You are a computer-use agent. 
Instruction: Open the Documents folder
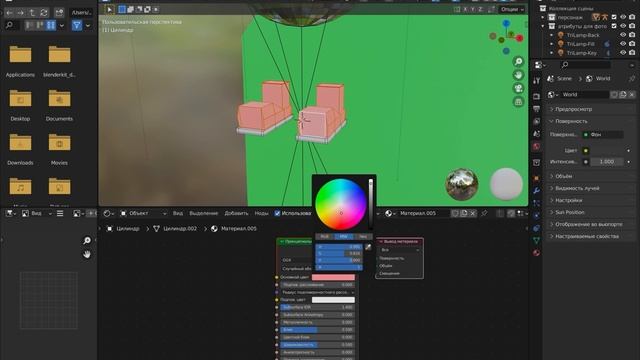coord(59,104)
